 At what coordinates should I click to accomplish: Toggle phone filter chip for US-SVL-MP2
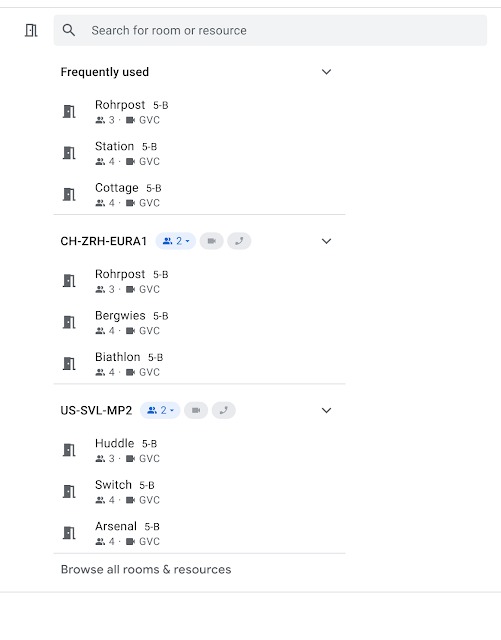click(224, 410)
